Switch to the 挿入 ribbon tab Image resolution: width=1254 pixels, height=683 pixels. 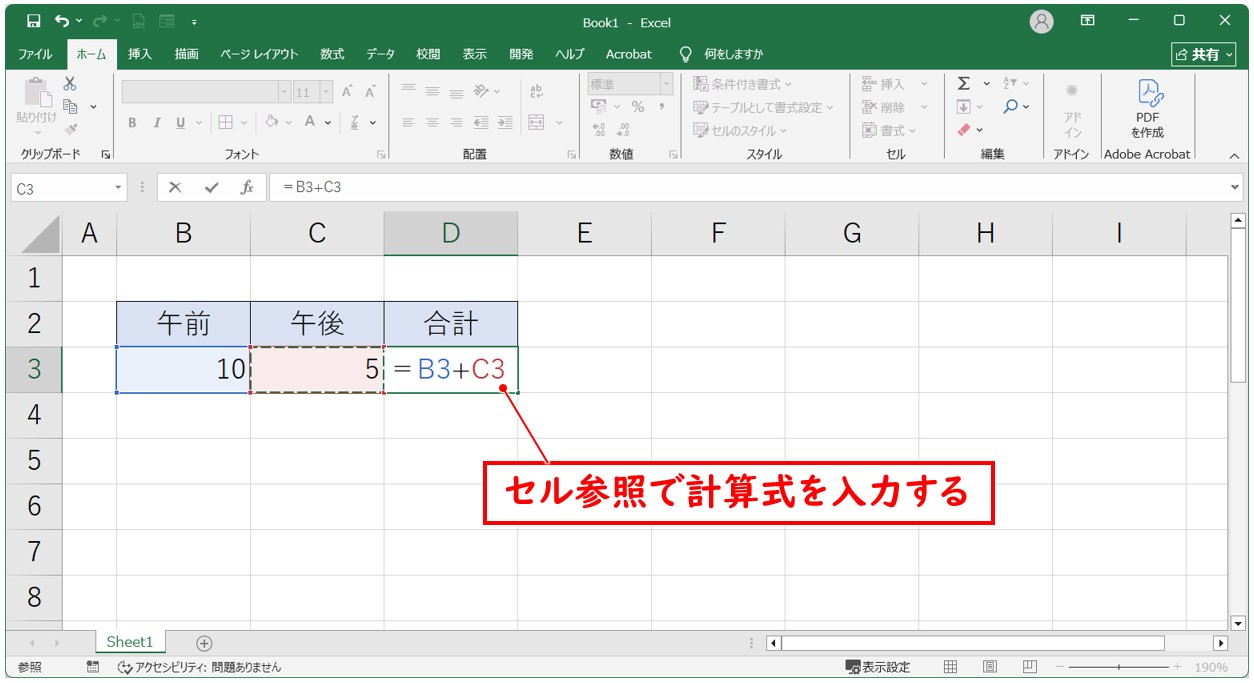coord(139,54)
